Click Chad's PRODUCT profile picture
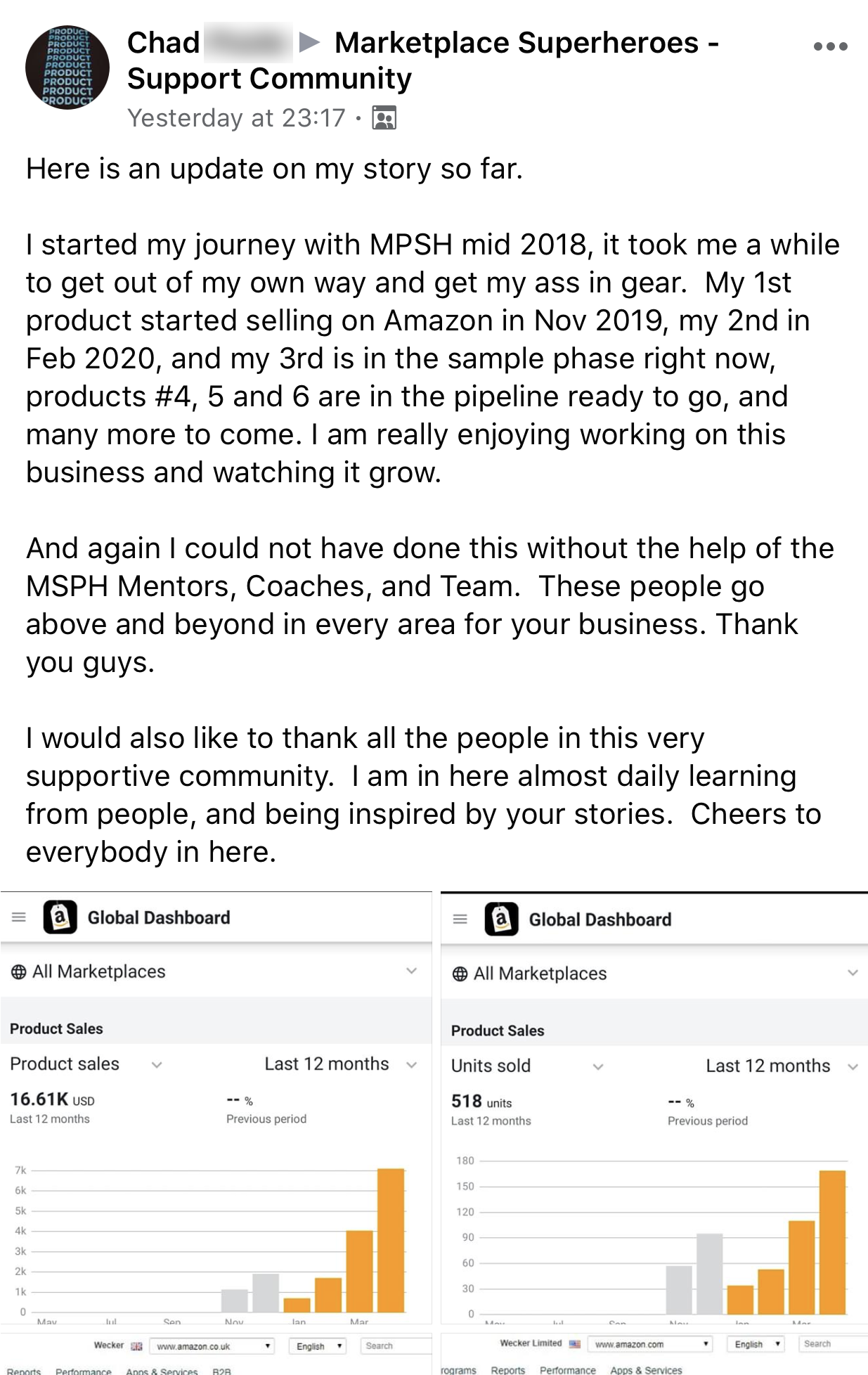This screenshot has height=1375, width=868. tap(67, 67)
